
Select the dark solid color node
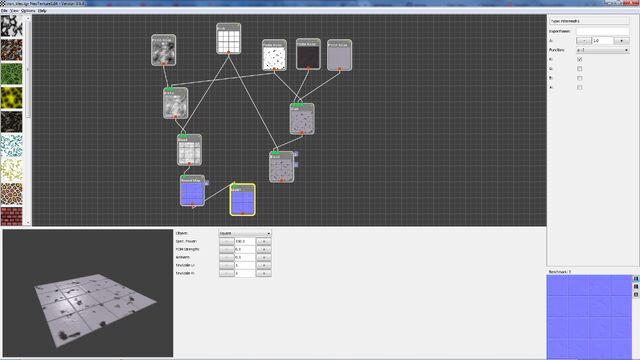(x=308, y=54)
